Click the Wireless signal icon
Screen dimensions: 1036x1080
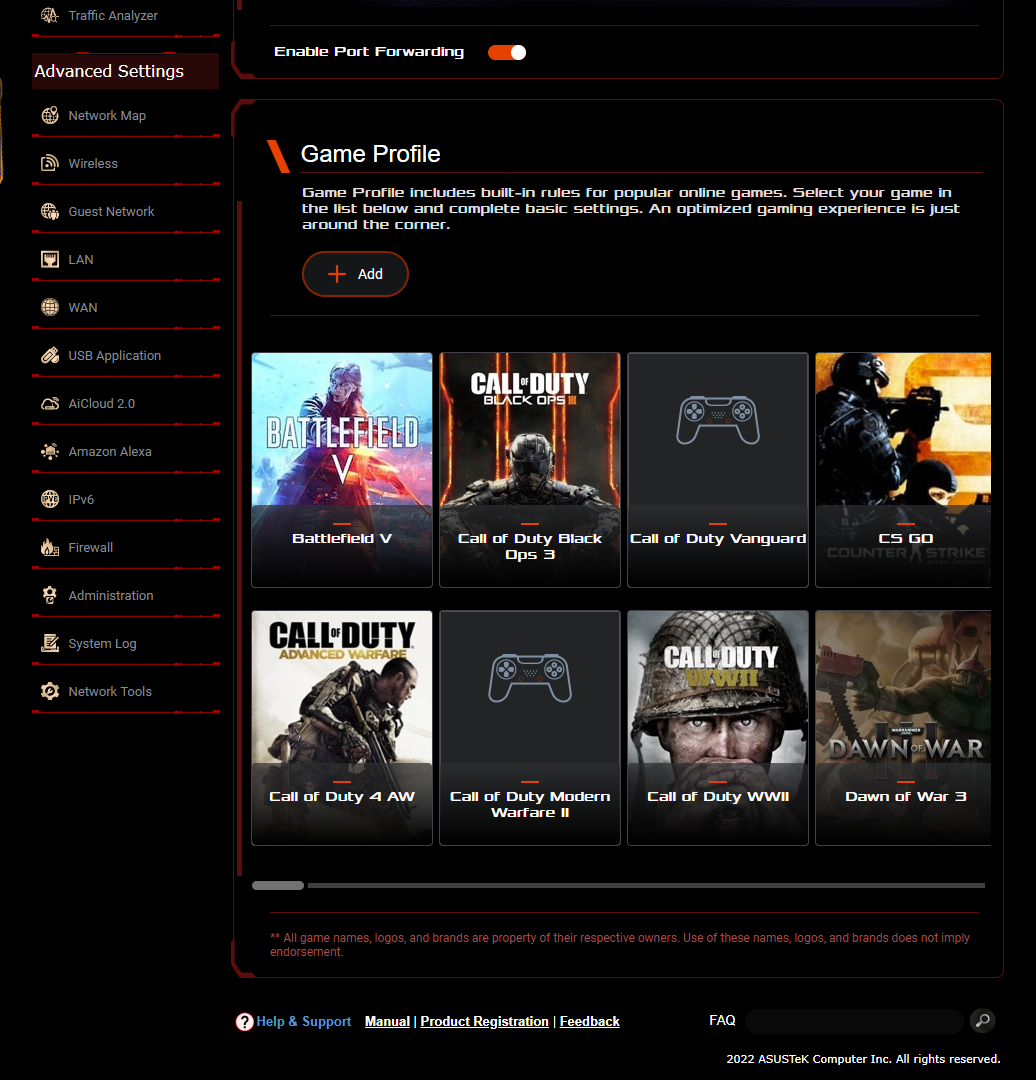pyautogui.click(x=50, y=163)
